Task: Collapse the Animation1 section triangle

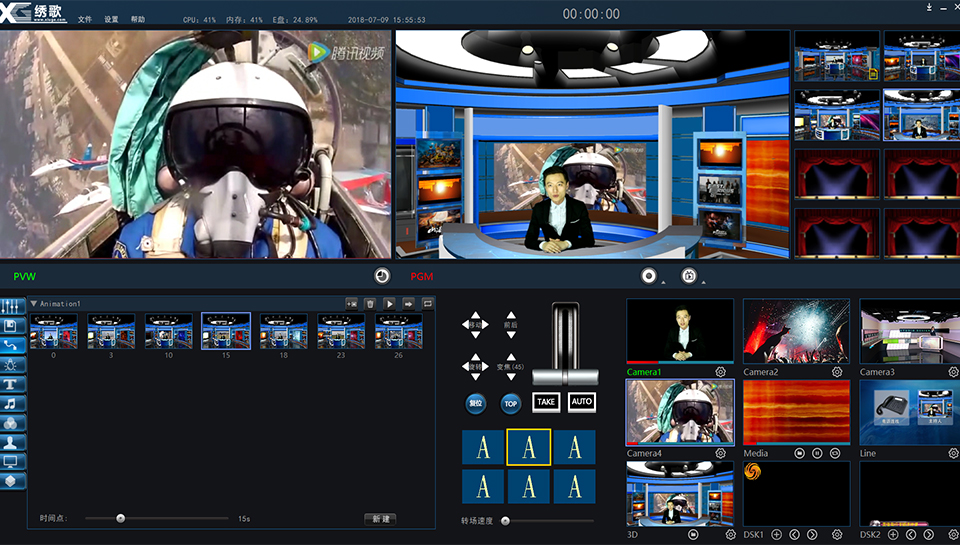Action: pos(33,304)
